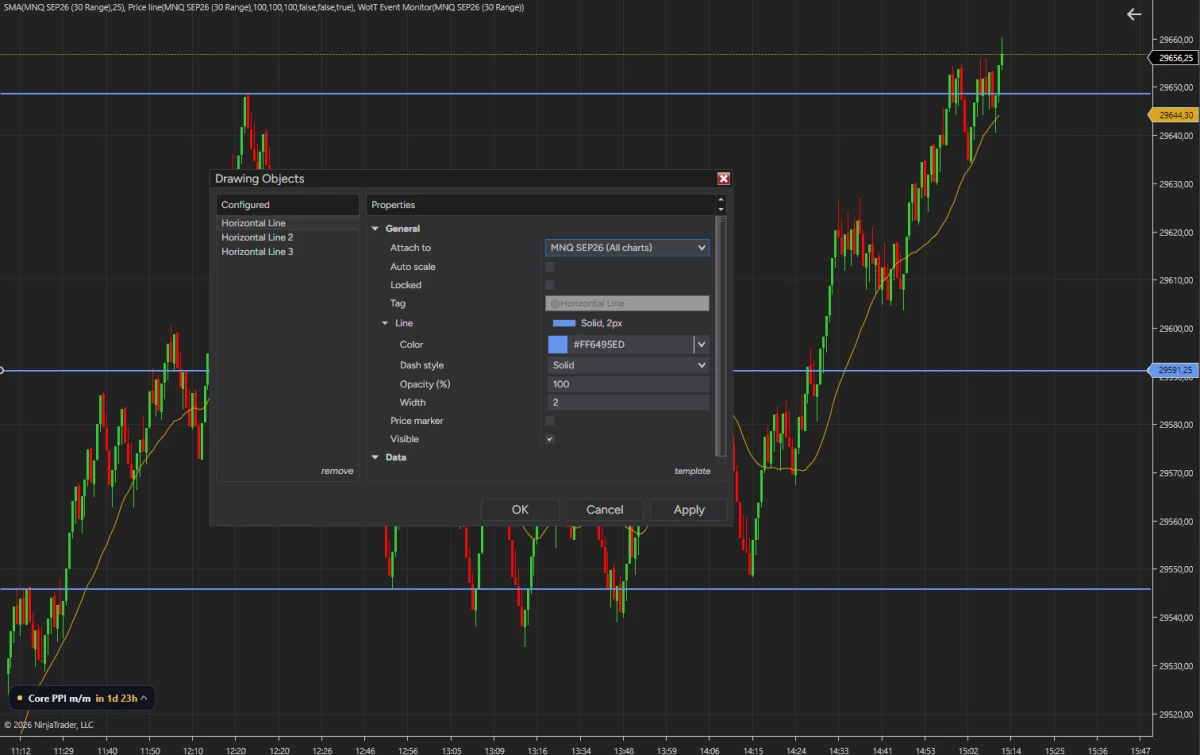Click the orange 29644,30 SMA price label
The height and width of the screenshot is (755, 1200).
(1175, 115)
